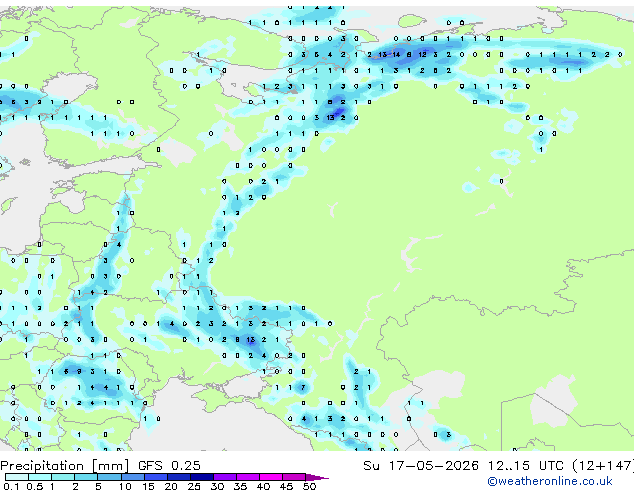This screenshot has height=490, width=634.
Task: Click the '(12+147)' forecast offset text
Action: pos(603,466)
